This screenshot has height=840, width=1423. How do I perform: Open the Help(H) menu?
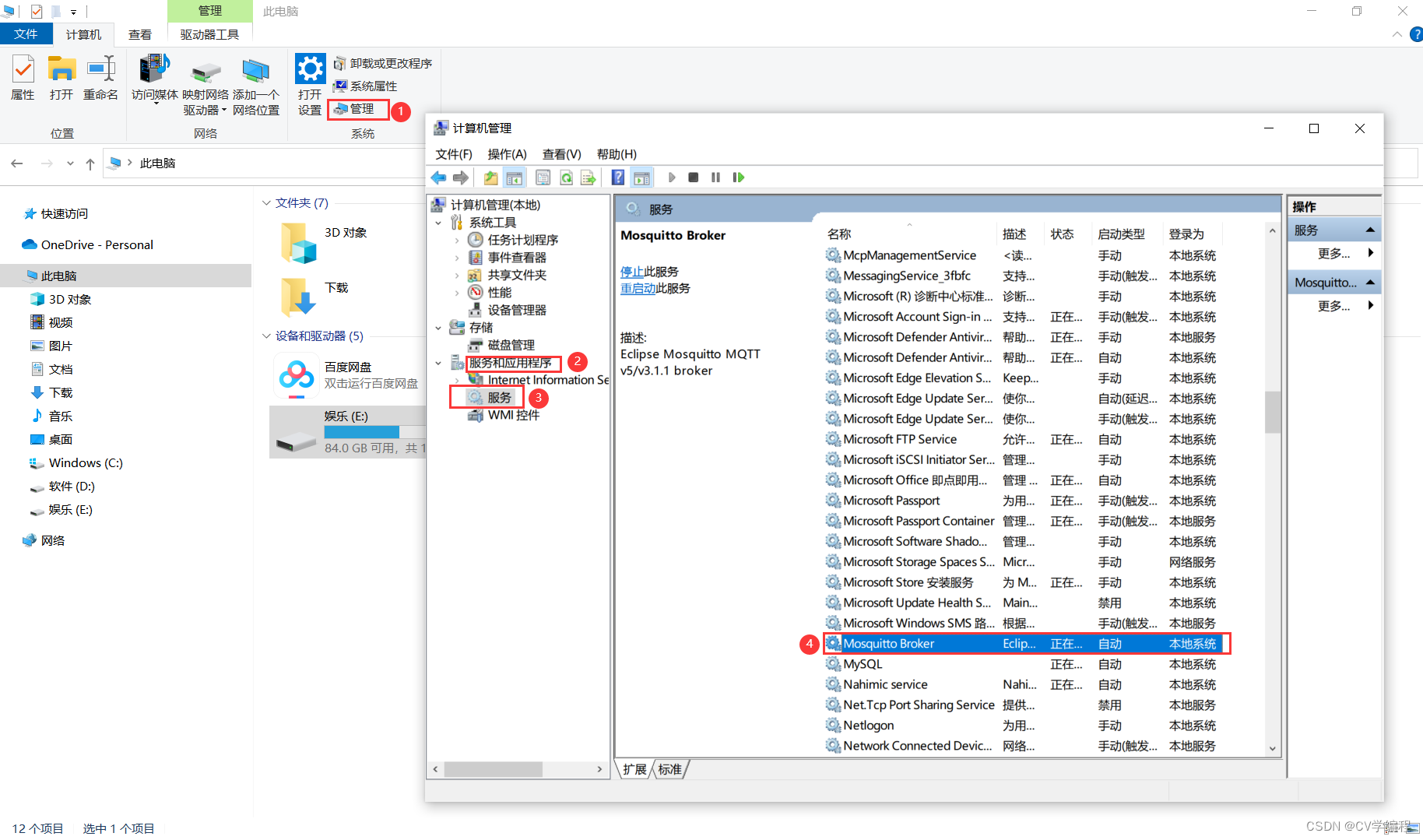pos(617,154)
